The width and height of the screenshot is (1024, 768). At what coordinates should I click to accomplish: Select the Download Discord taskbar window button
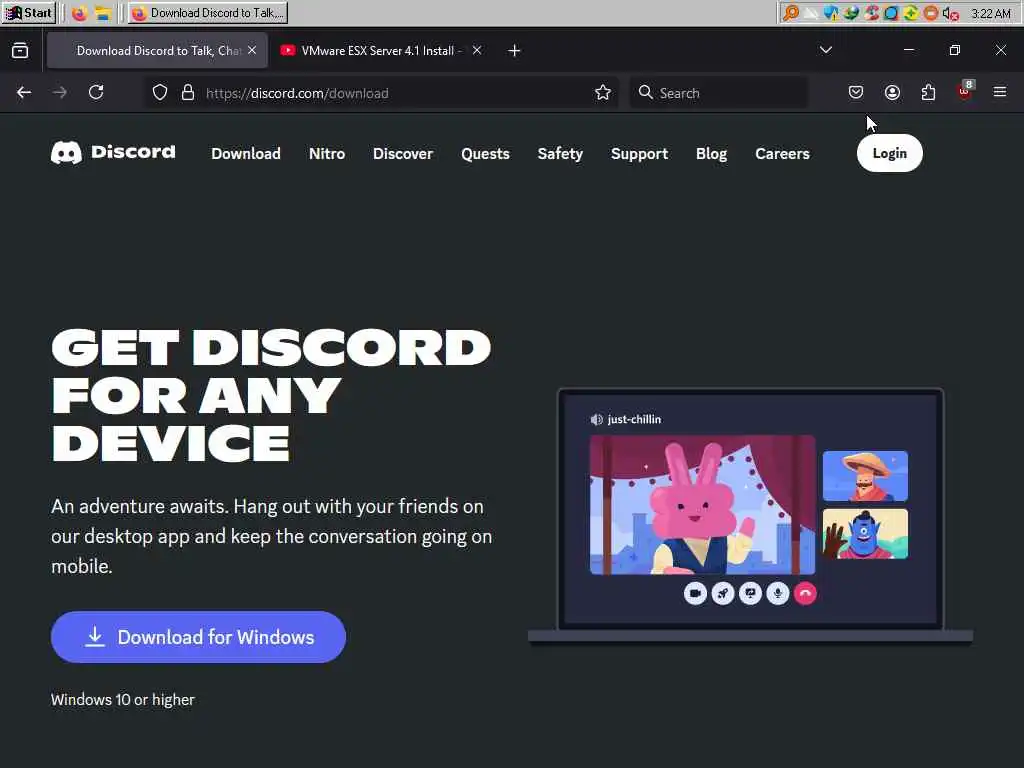[x=208, y=13]
